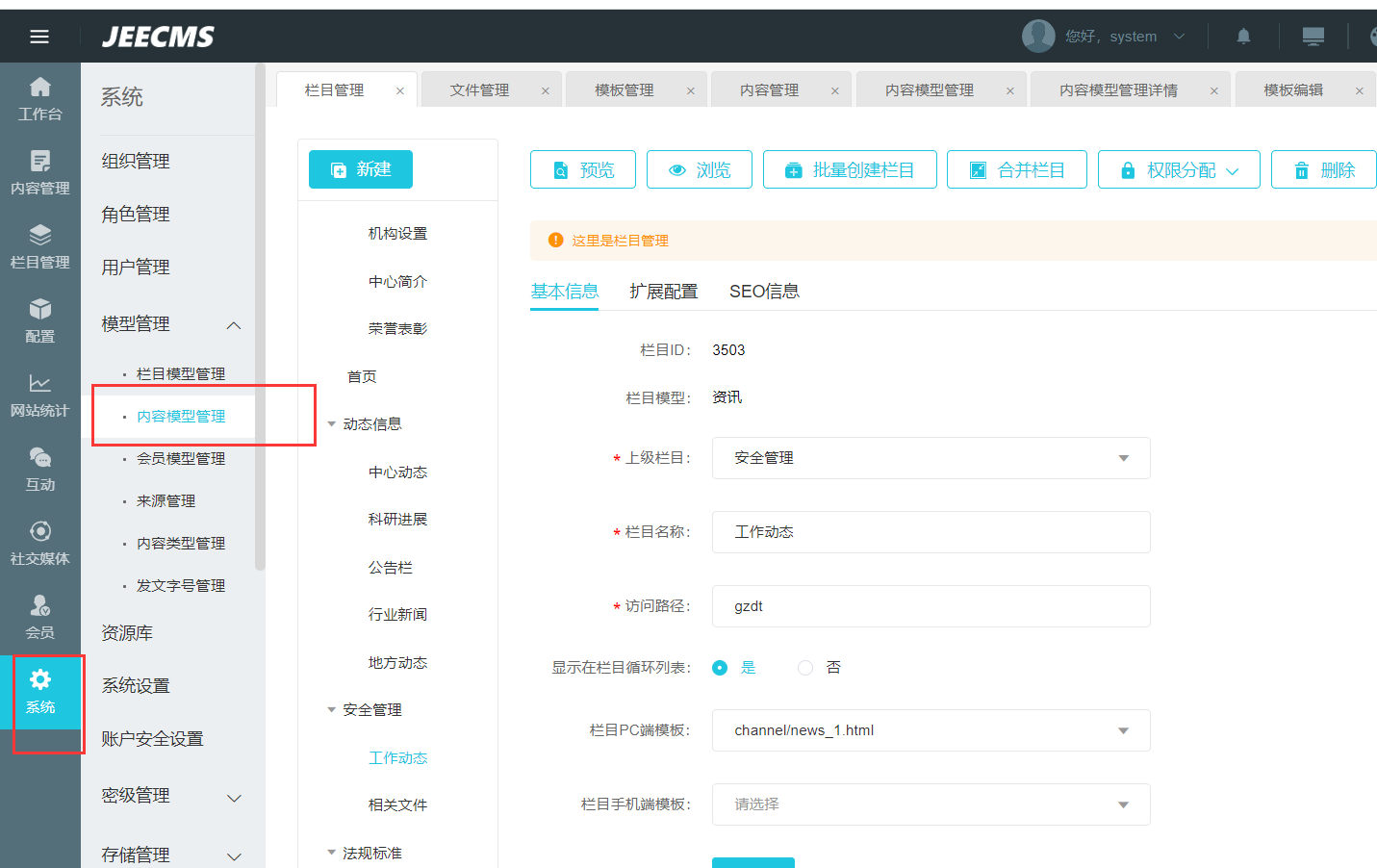Open 社交媒体 sidebar icon
The height and width of the screenshot is (868, 1377).
tap(39, 543)
